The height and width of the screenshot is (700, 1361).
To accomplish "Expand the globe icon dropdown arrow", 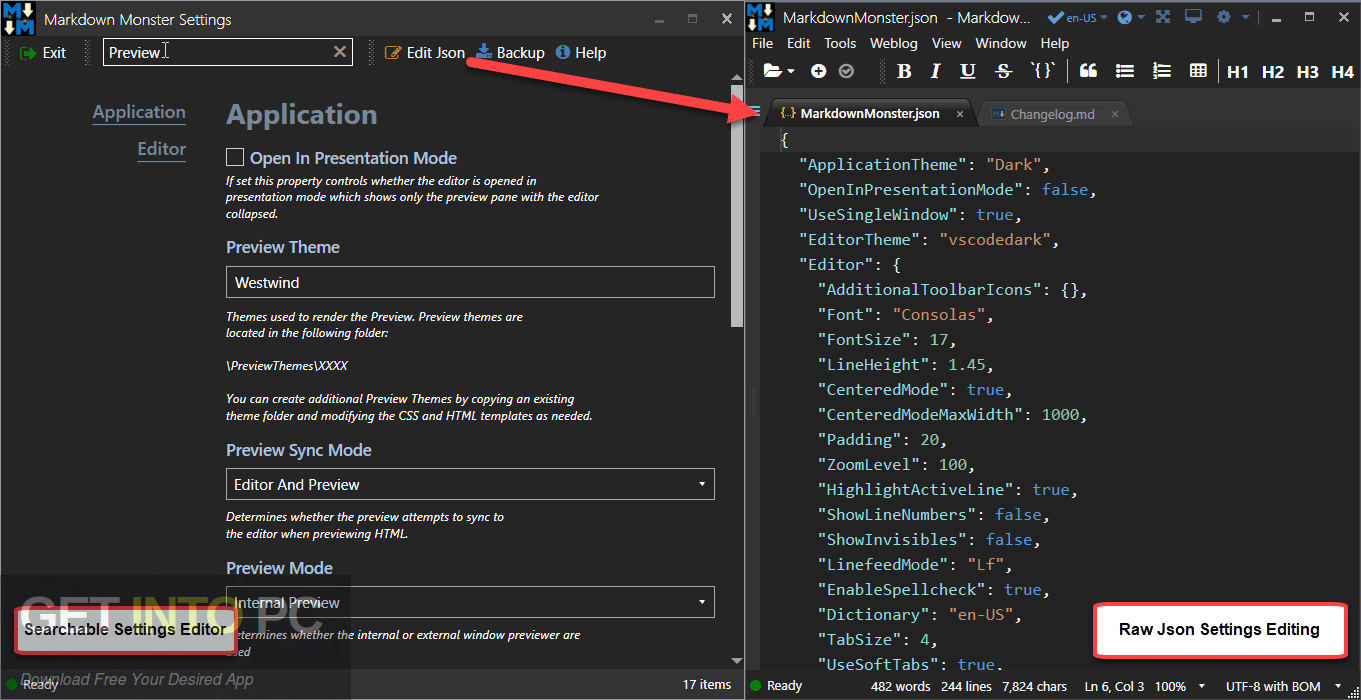I will tap(1141, 17).
